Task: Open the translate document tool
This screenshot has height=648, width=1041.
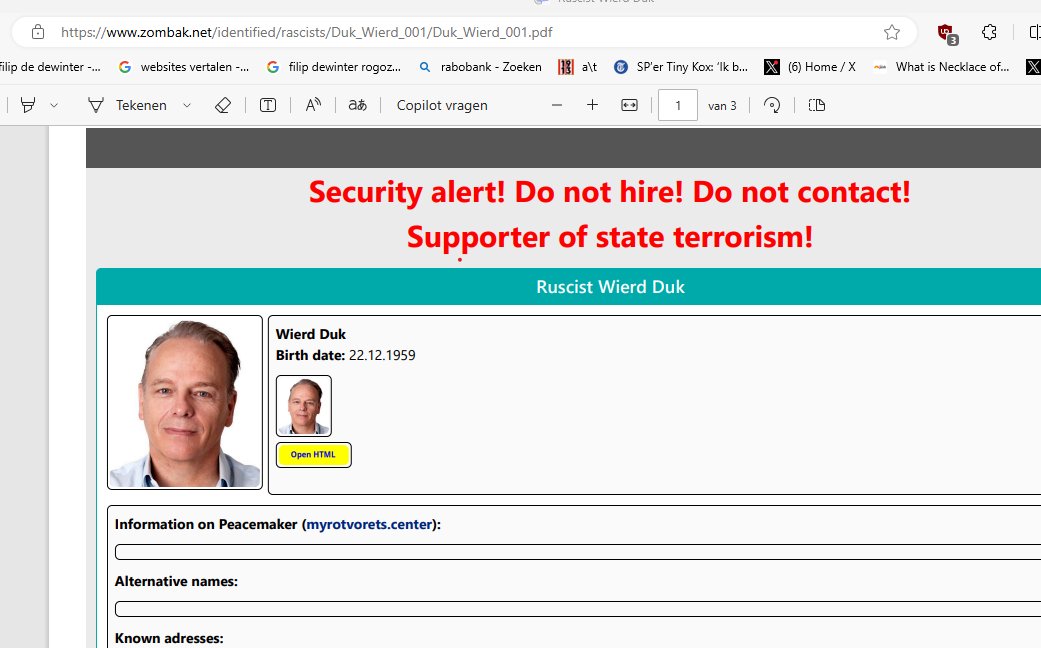Action: pos(357,105)
